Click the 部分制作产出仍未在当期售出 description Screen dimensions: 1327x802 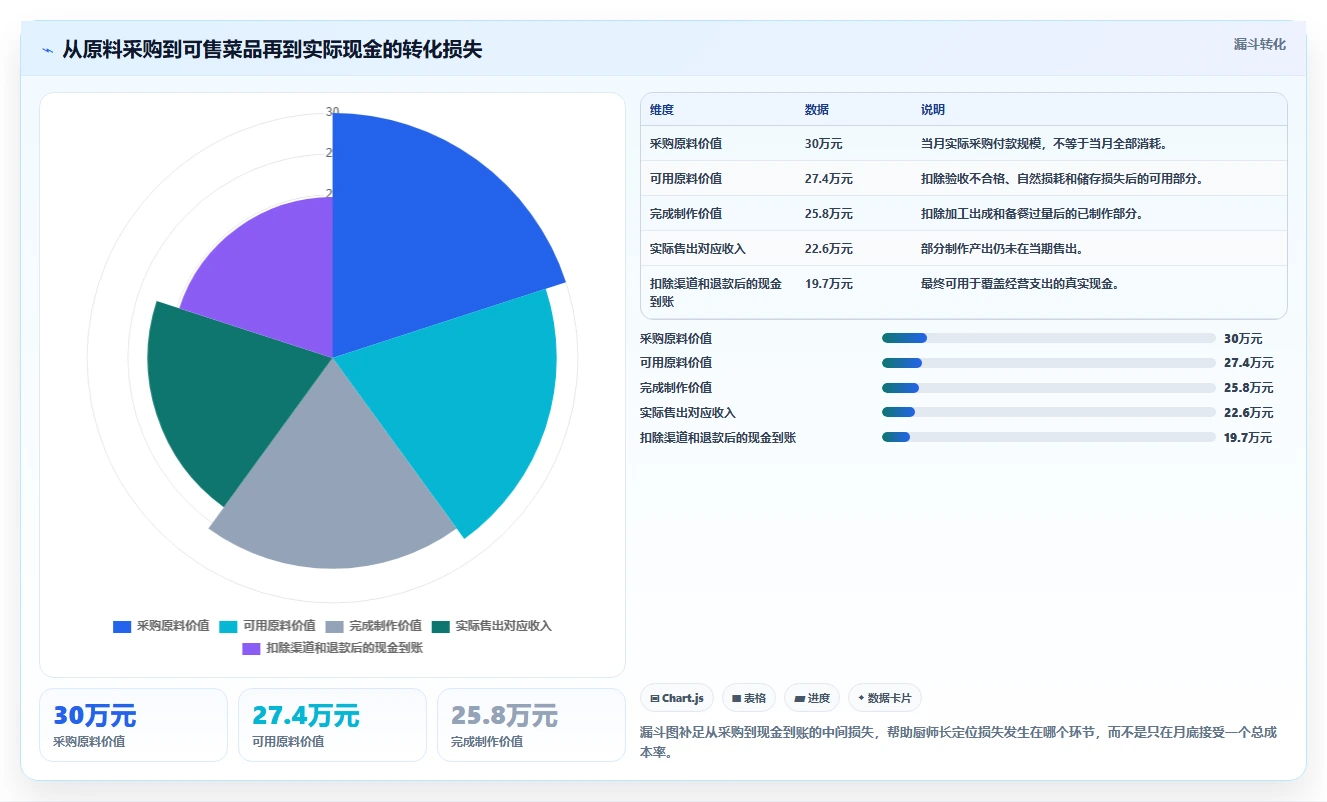pyautogui.click(x=1006, y=249)
